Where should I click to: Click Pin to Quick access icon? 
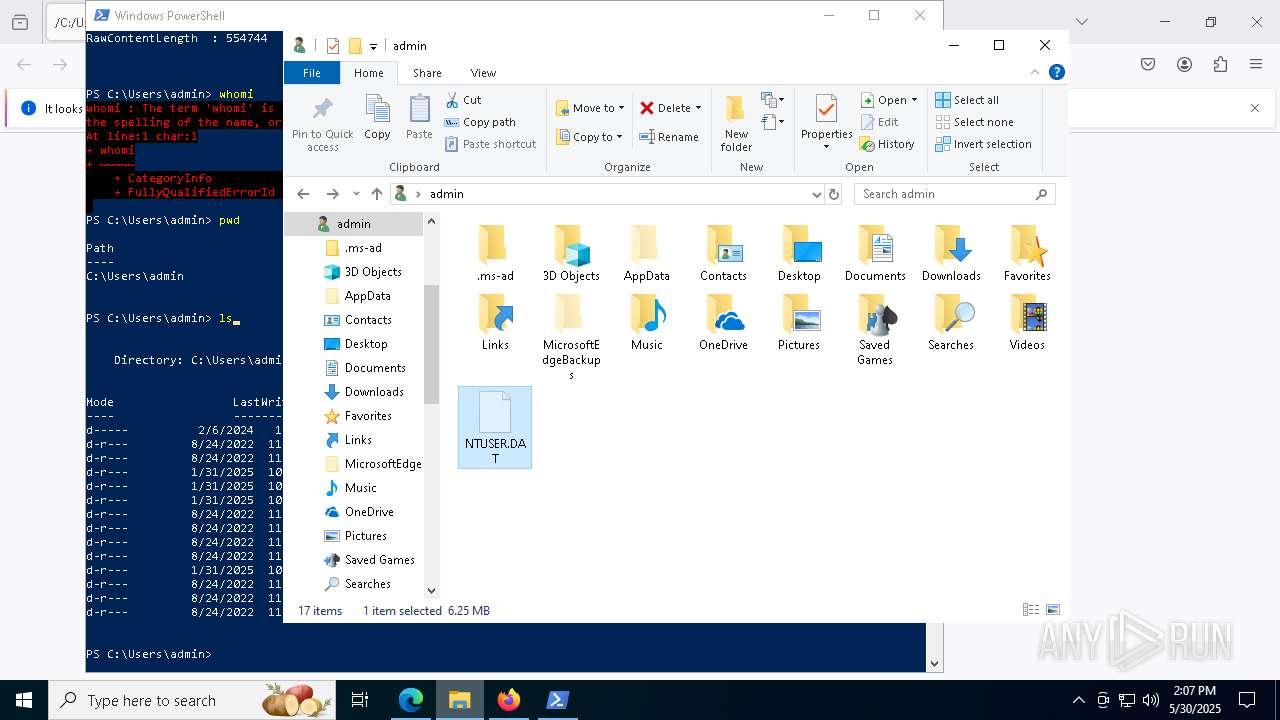(322, 124)
